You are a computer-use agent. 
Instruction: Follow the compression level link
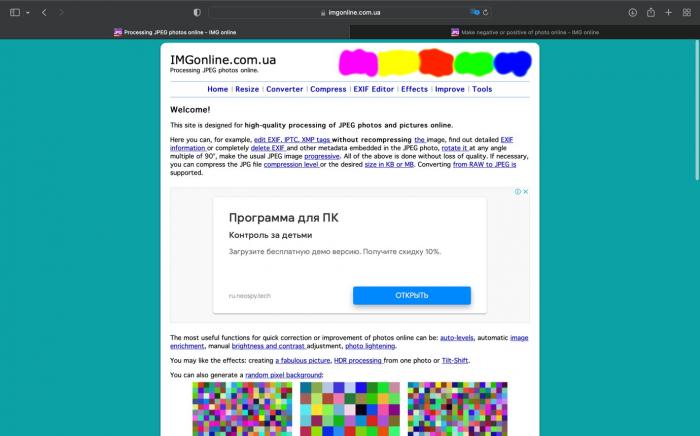[291, 164]
